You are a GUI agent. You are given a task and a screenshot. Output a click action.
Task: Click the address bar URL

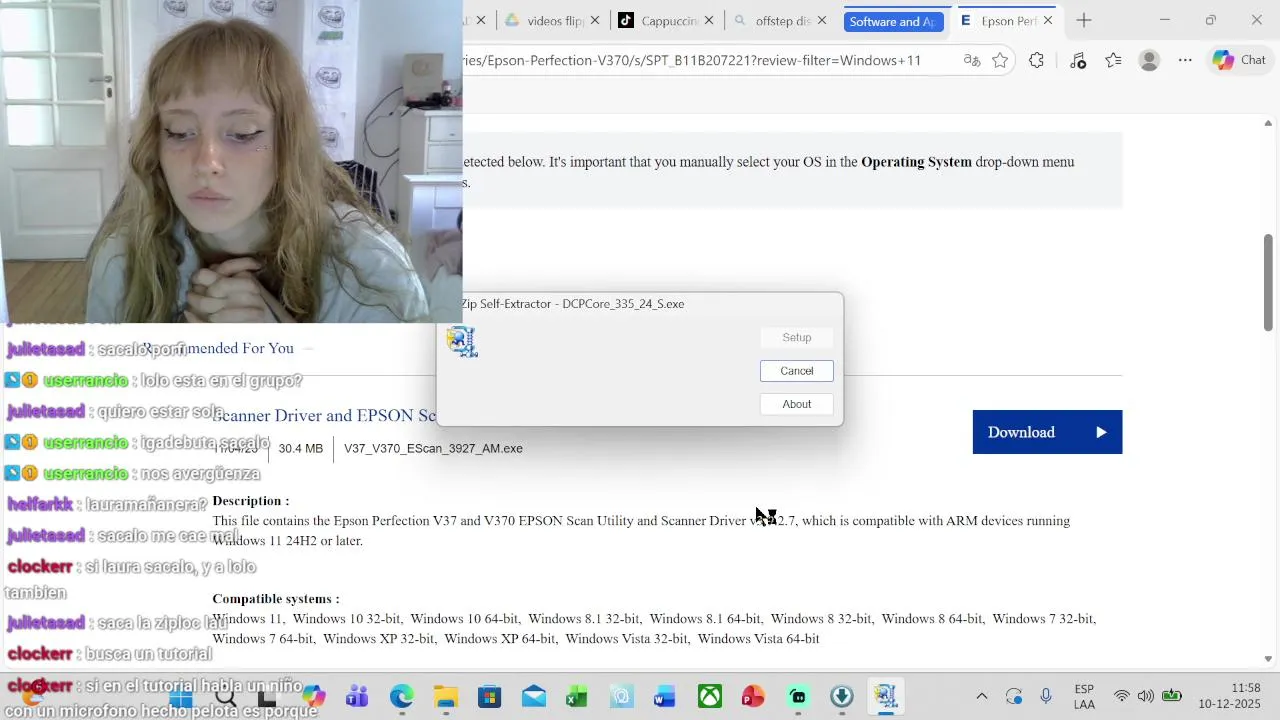click(x=692, y=60)
